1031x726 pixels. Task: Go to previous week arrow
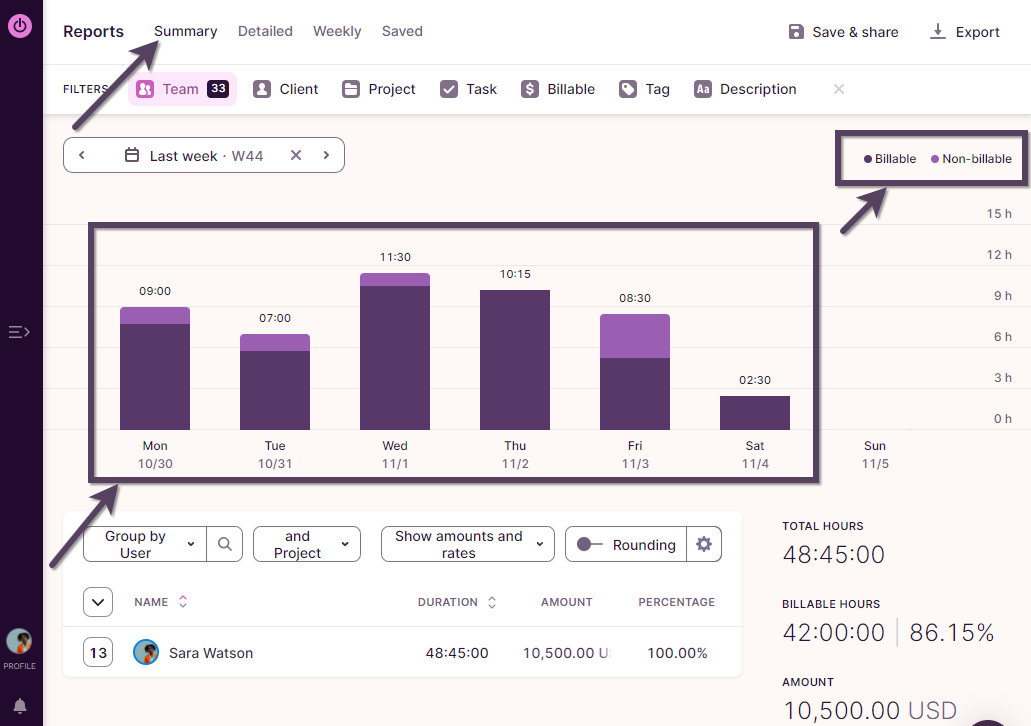point(82,155)
